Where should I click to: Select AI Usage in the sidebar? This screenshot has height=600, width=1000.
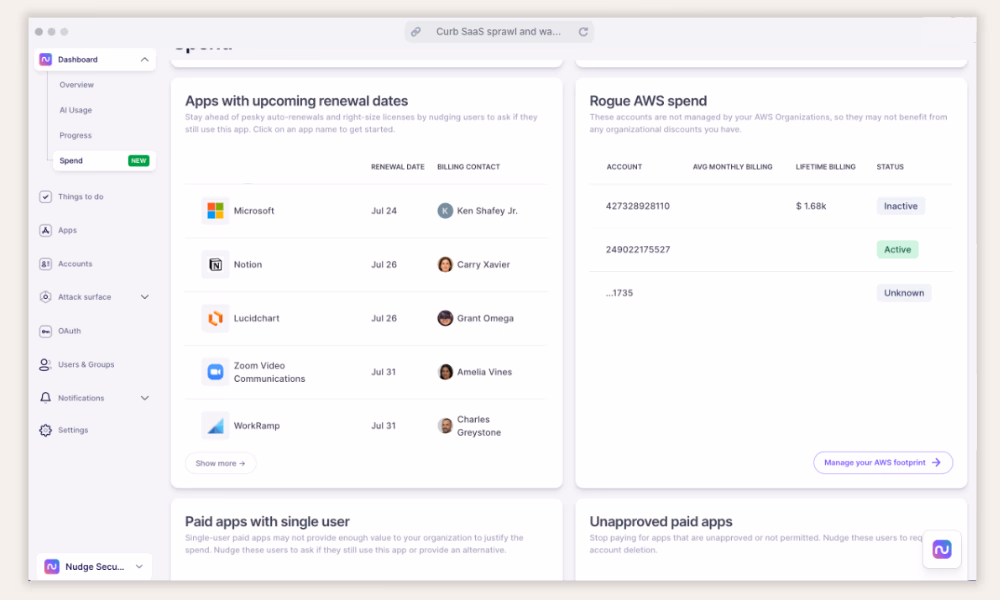75,110
